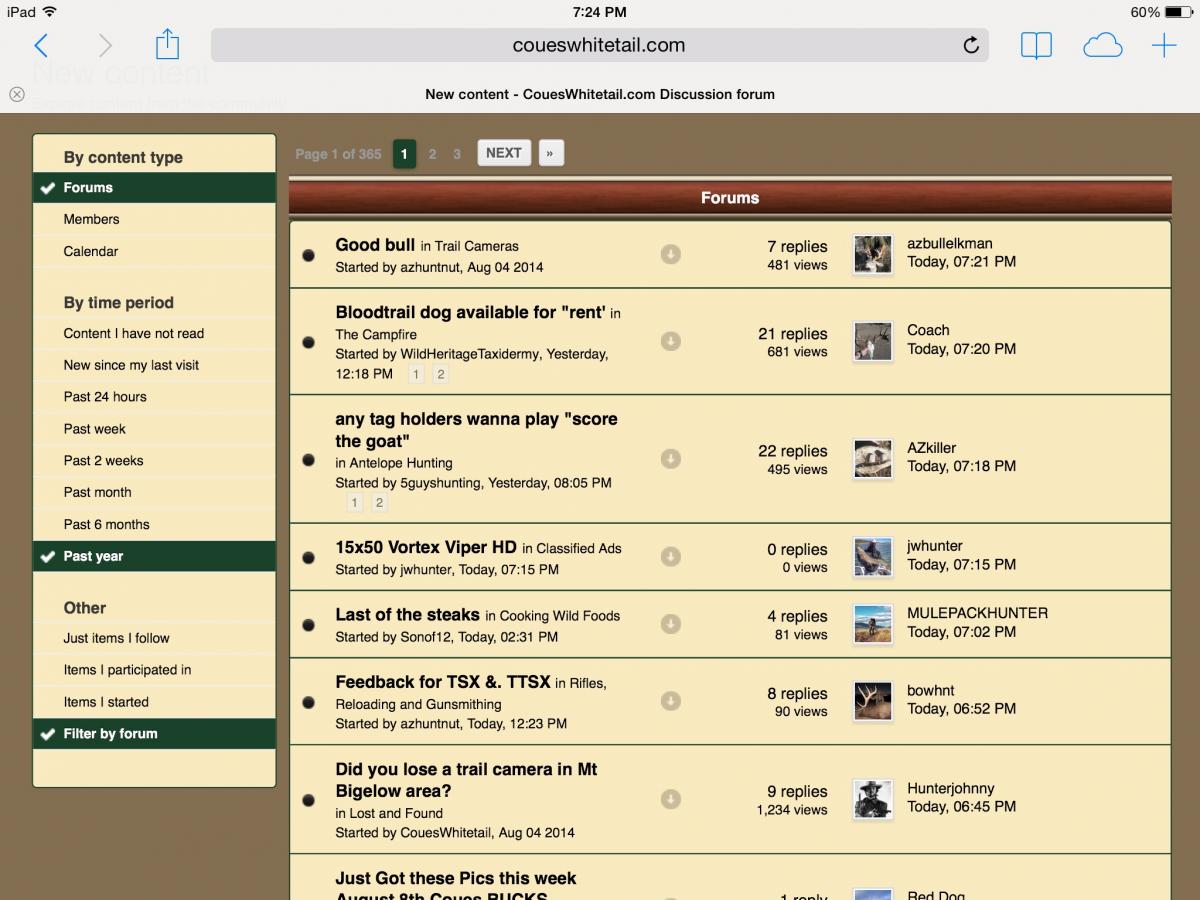This screenshot has width=1200, height=900.
Task: Click the status dot beside score the goat topic
Action: 309,459
